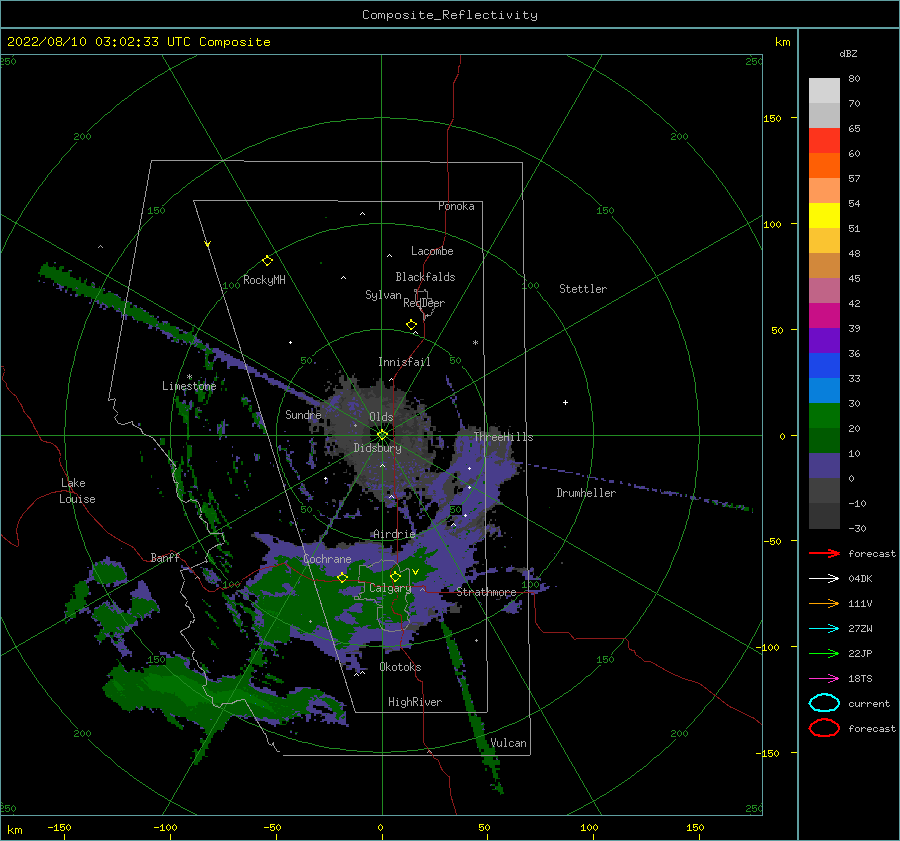Click the Okotoks label

pos(400,667)
